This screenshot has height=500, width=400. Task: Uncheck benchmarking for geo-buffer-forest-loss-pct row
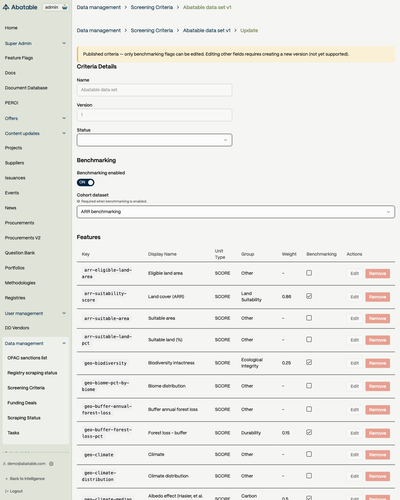pyautogui.click(x=309, y=432)
